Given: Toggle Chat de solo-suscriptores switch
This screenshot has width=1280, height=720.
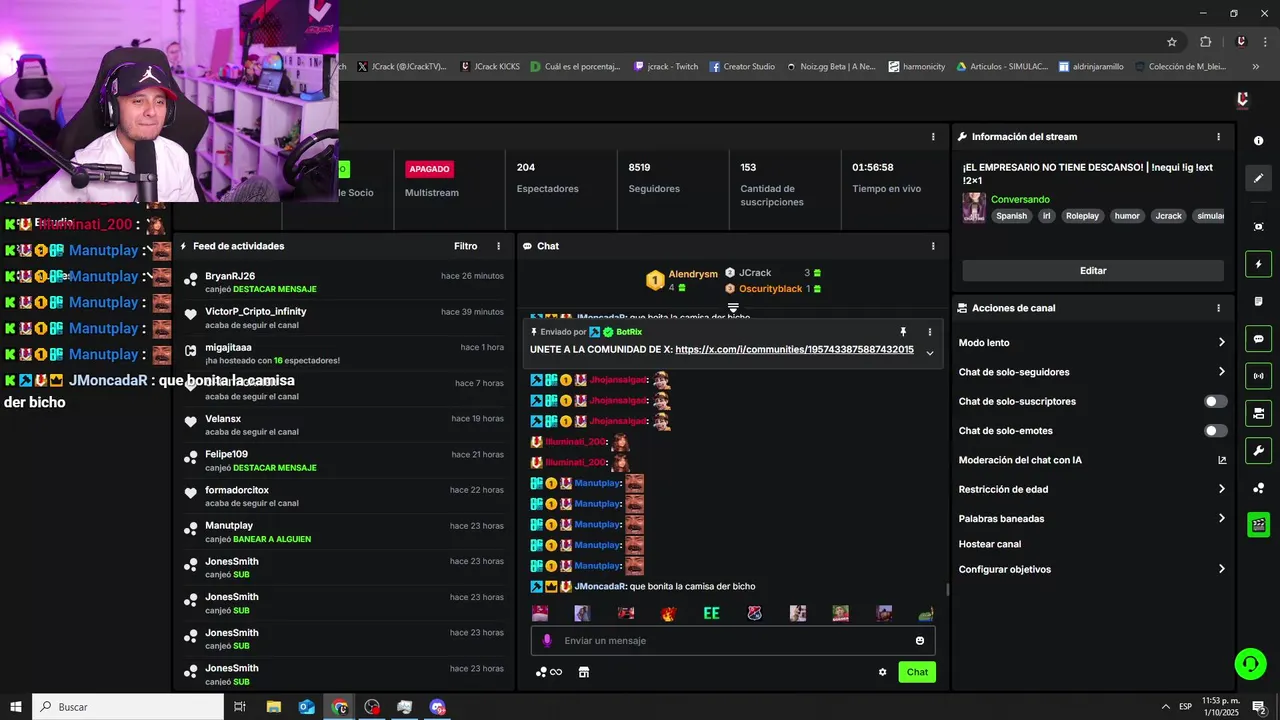Looking at the screenshot, I should point(1215,402).
